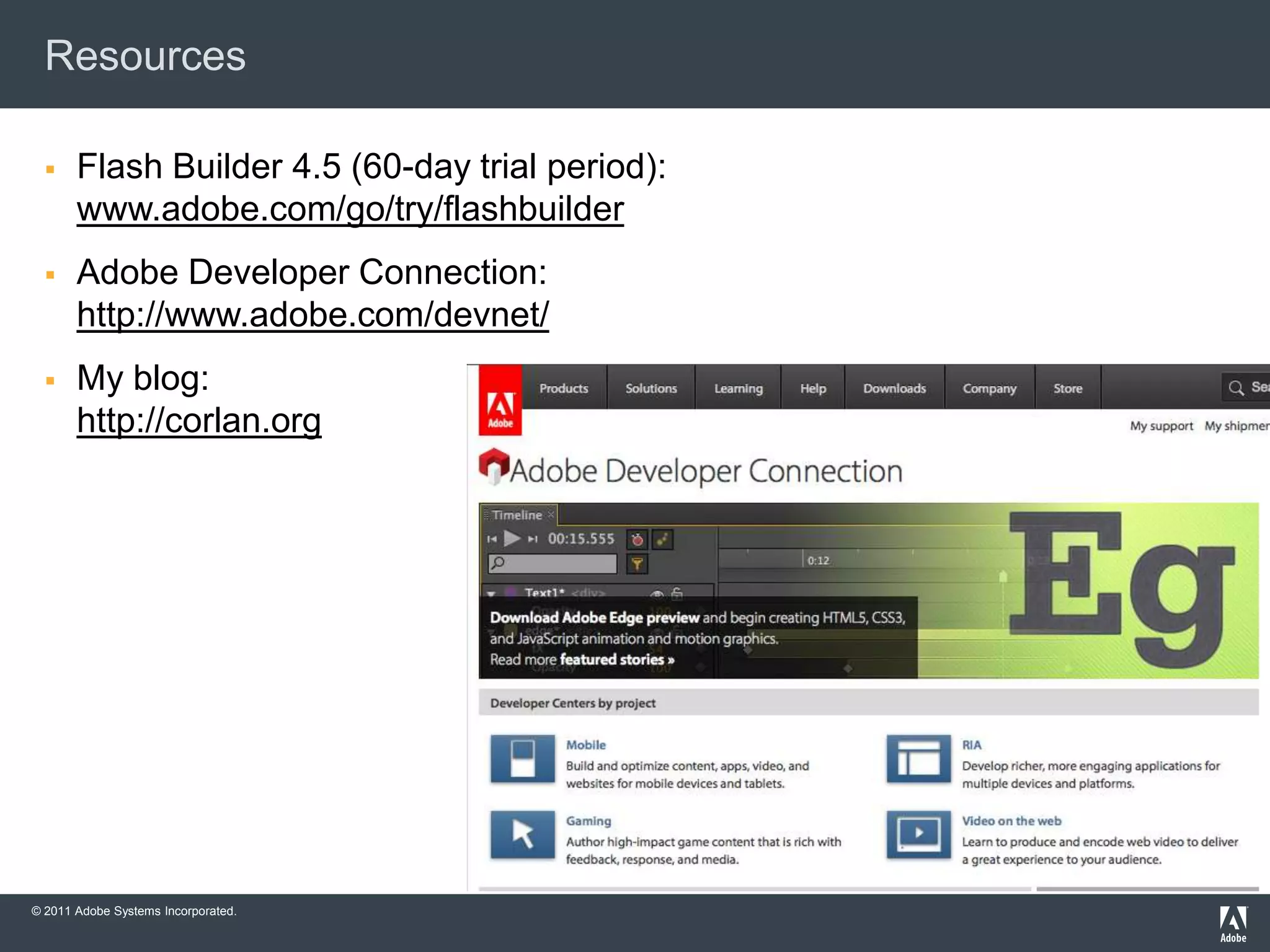Open the My support link

(x=1161, y=426)
